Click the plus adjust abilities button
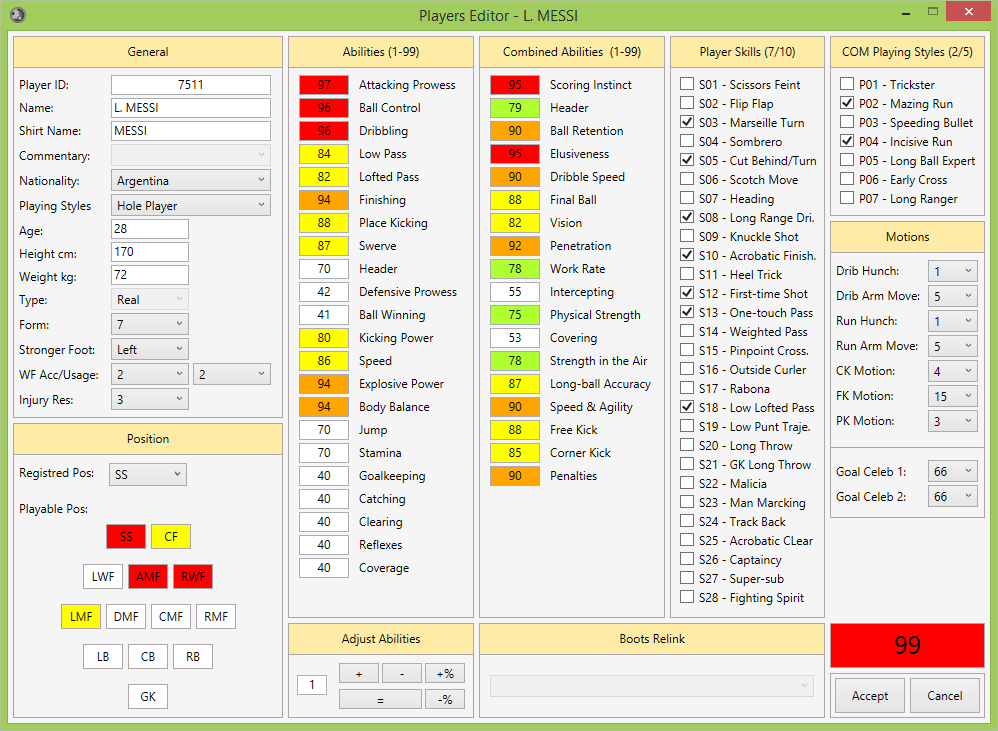Screen dimensions: 998x731 (359, 673)
